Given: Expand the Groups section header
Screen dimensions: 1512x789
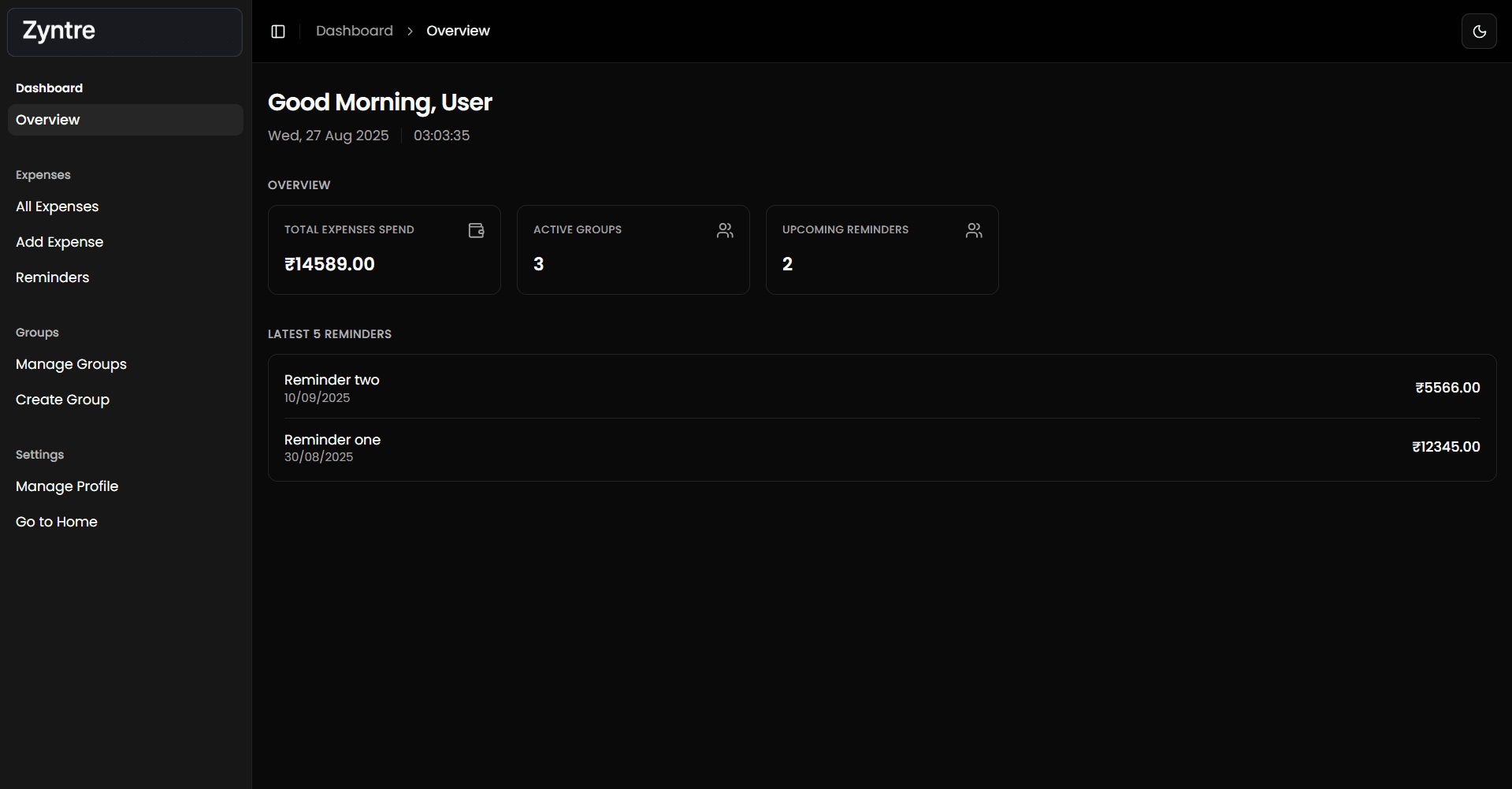Looking at the screenshot, I should [37, 332].
